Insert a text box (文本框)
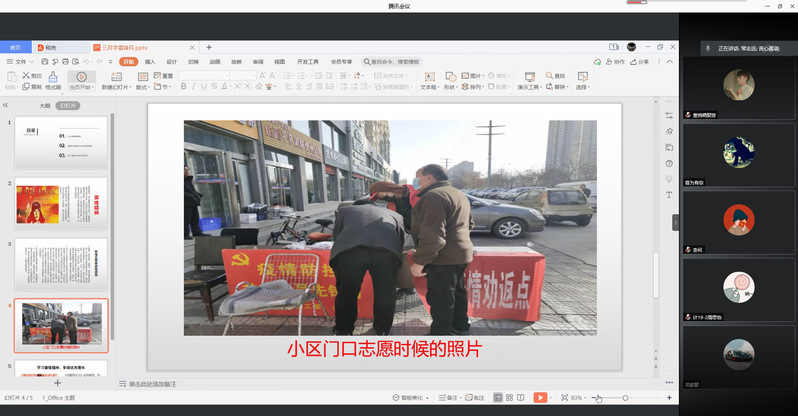 click(x=429, y=79)
